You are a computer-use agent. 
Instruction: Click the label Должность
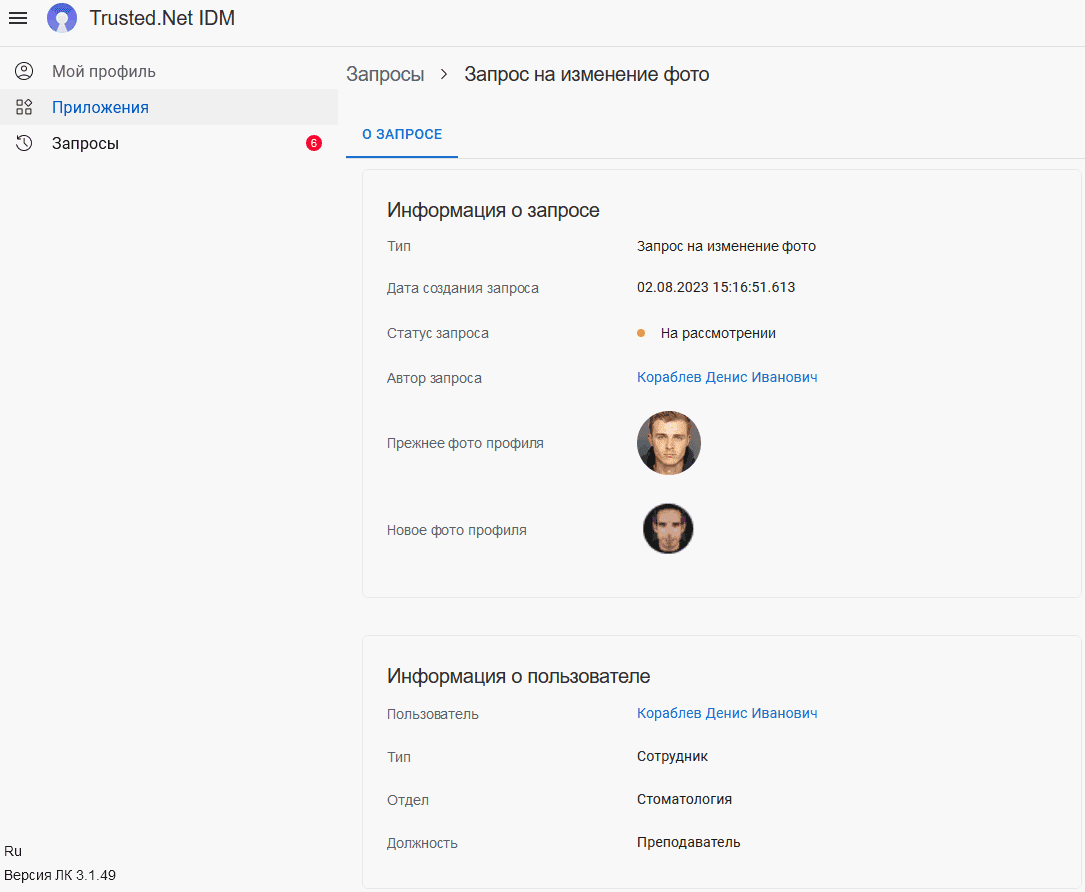click(422, 844)
